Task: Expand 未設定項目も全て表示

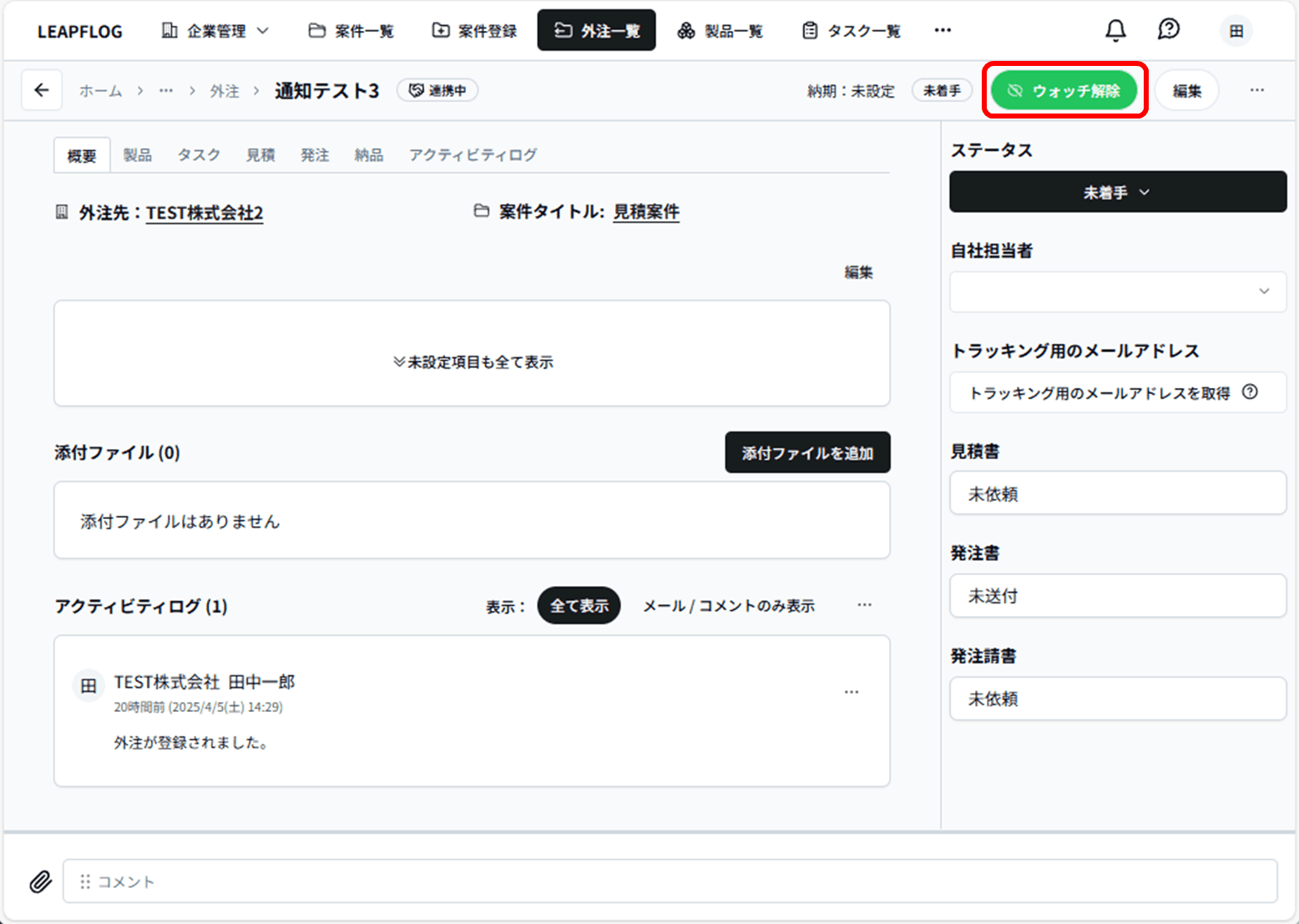Action: tap(473, 362)
